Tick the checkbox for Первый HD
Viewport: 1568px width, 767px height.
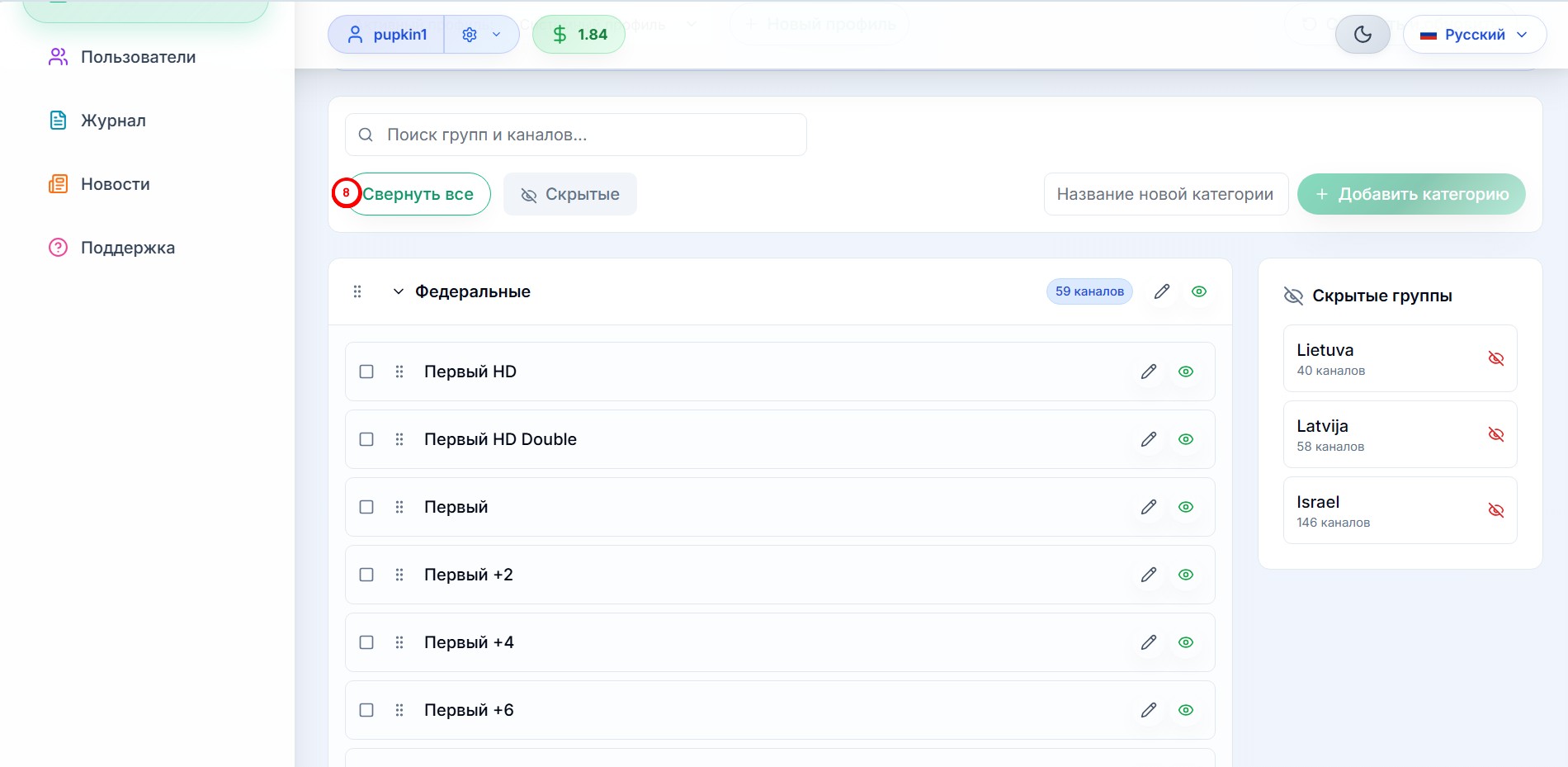pos(366,372)
